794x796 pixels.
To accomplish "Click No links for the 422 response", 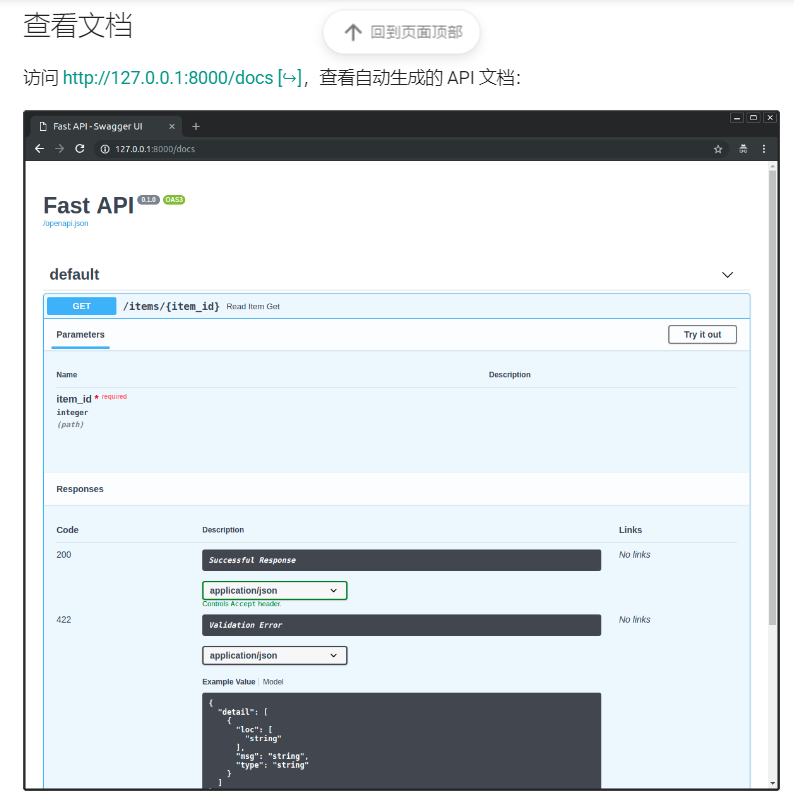I will pos(634,619).
